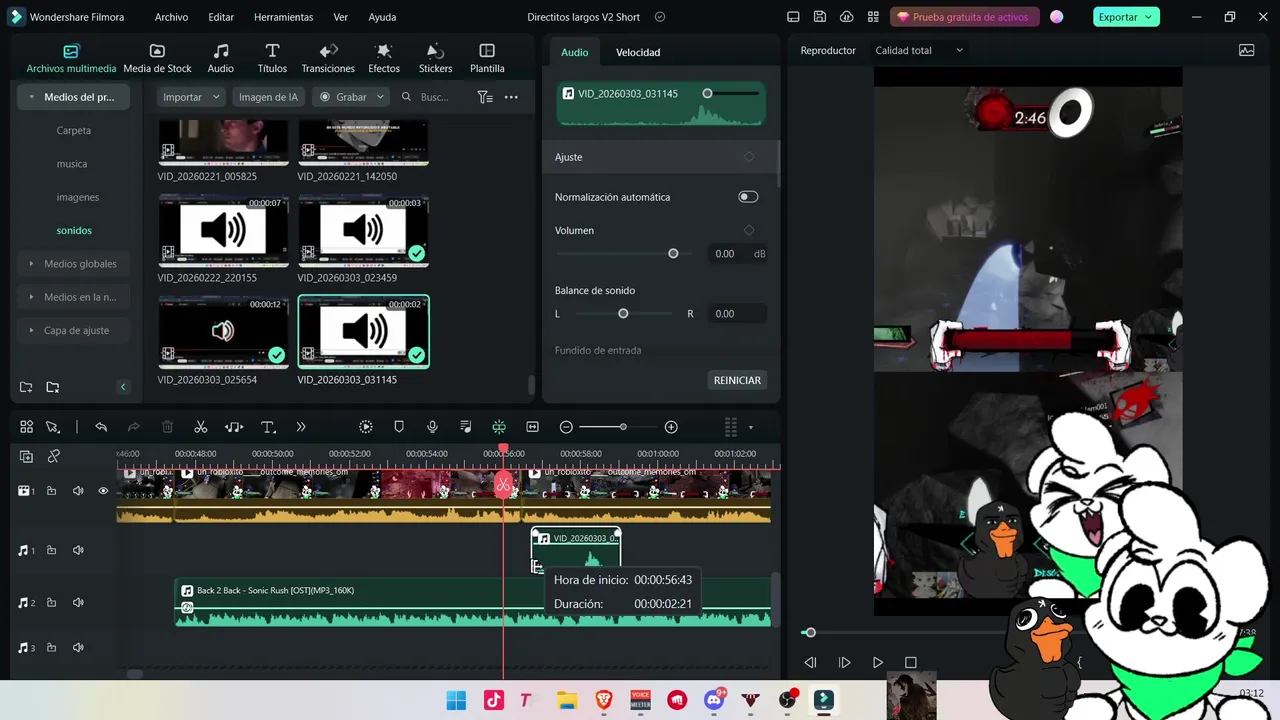1280x720 pixels.
Task: Open the Archivos multimedia panel
Action: pyautogui.click(x=71, y=59)
